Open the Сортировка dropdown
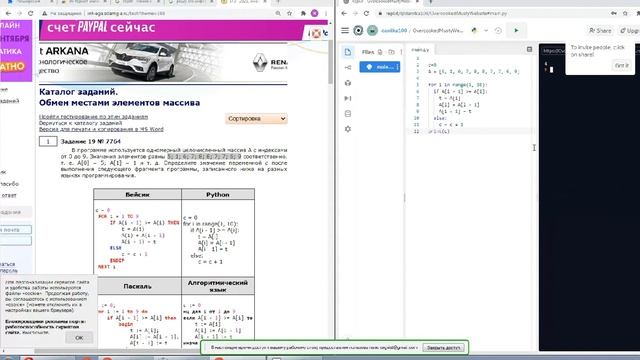This screenshot has width=640, height=360. point(256,118)
